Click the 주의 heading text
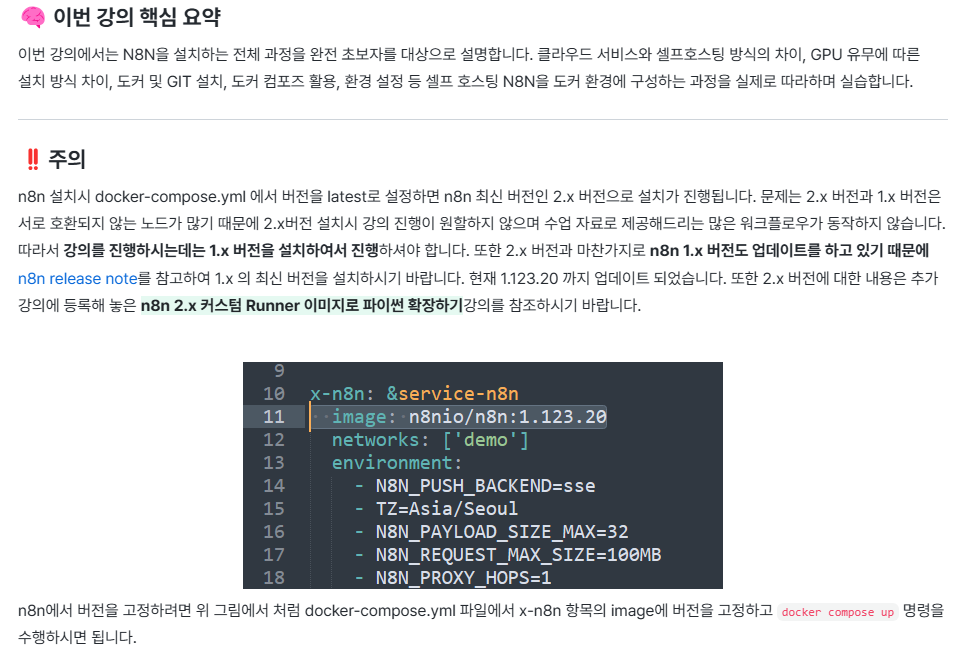Viewport: 955px width, 649px height. point(67,160)
